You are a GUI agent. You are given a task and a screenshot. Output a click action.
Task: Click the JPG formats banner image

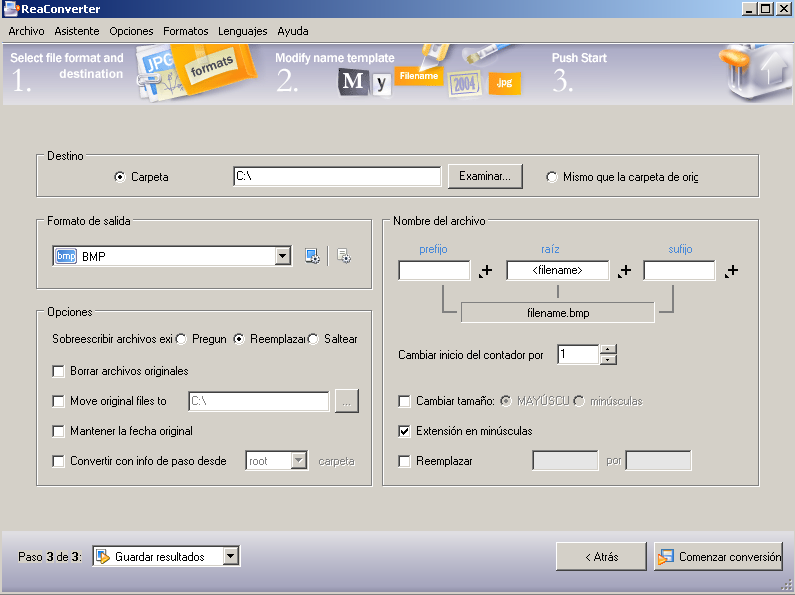(x=195, y=72)
